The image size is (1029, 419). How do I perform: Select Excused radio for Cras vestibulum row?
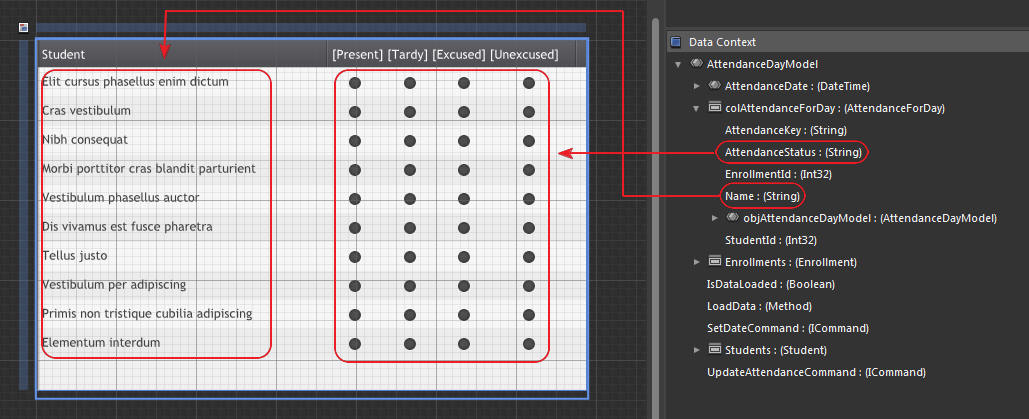pyautogui.click(x=464, y=112)
